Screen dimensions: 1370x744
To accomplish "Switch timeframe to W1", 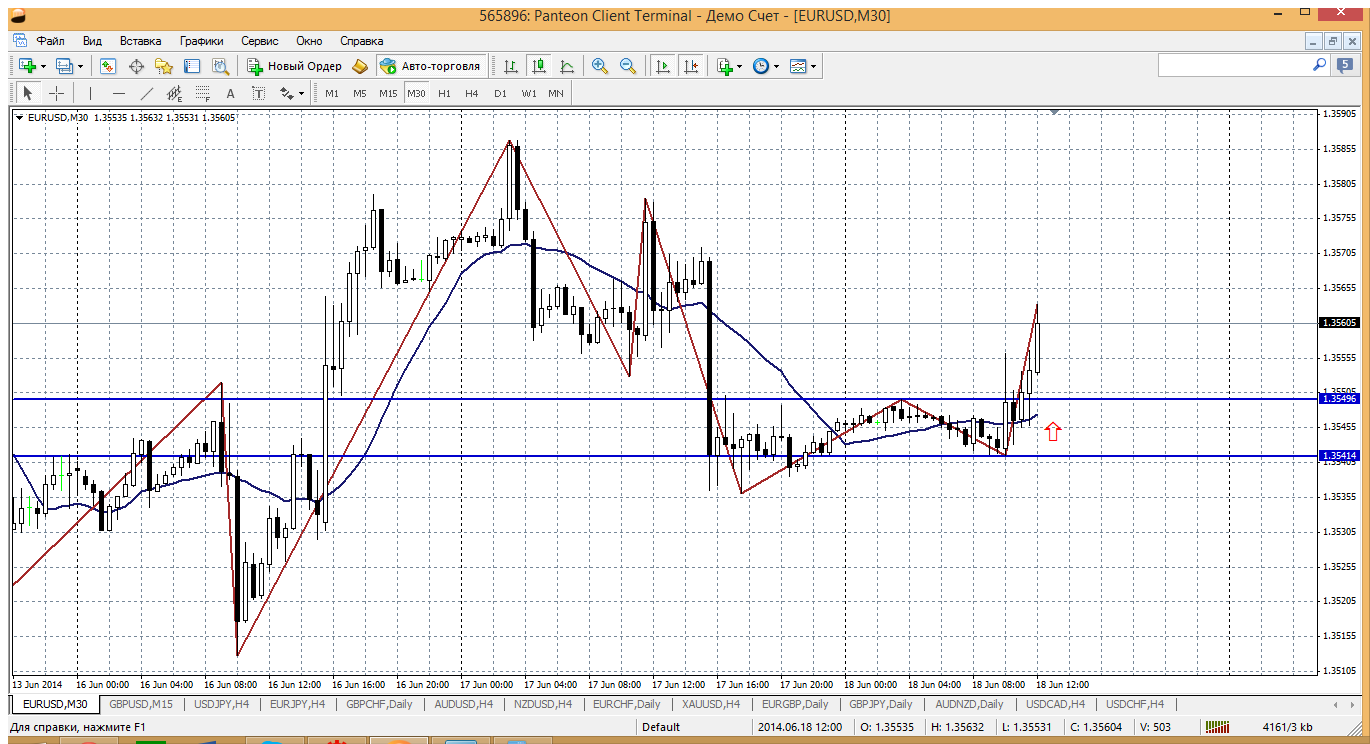I will pyautogui.click(x=529, y=93).
